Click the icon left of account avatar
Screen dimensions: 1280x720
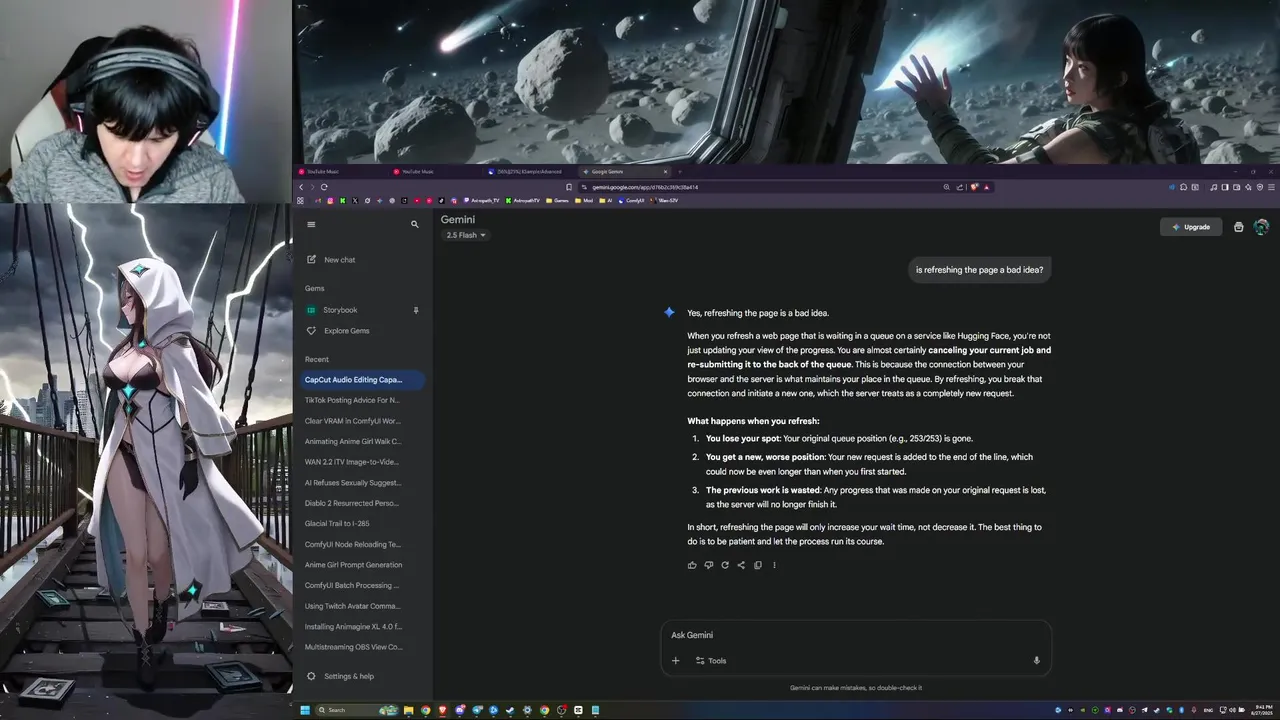click(x=1238, y=227)
